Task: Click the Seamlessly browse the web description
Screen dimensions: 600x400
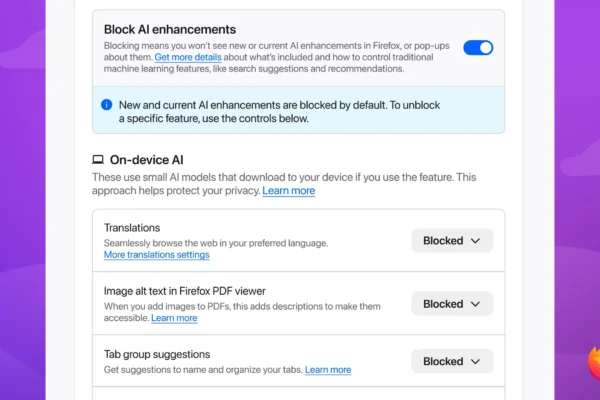Action: click(x=216, y=243)
